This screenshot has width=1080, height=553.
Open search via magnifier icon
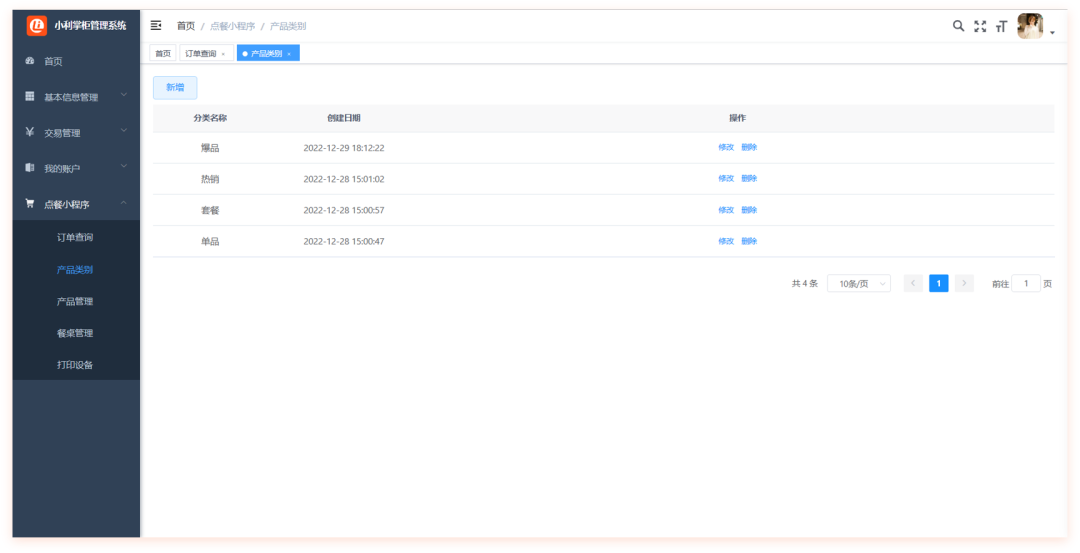pyautogui.click(x=958, y=26)
